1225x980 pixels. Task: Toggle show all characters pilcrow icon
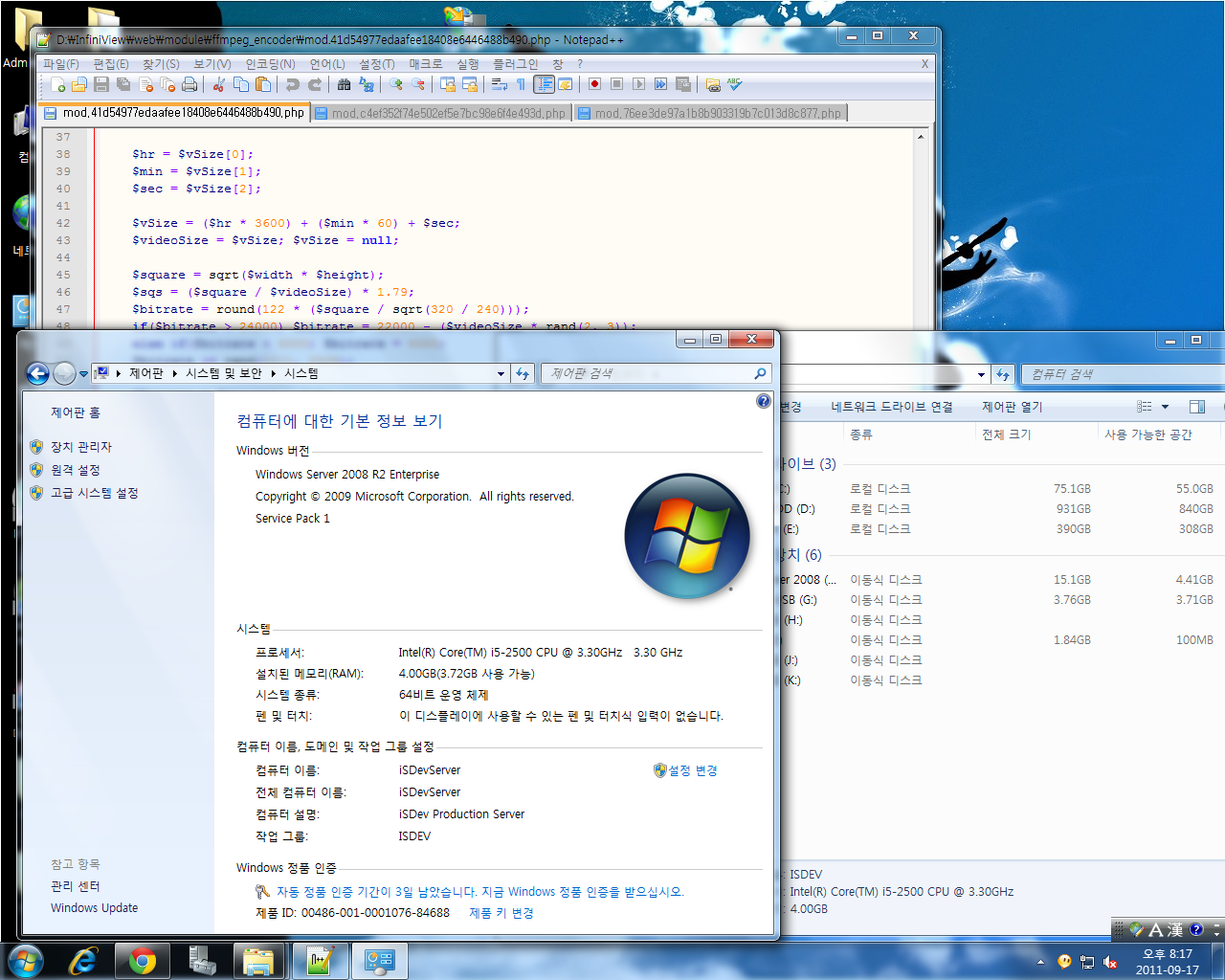[521, 84]
